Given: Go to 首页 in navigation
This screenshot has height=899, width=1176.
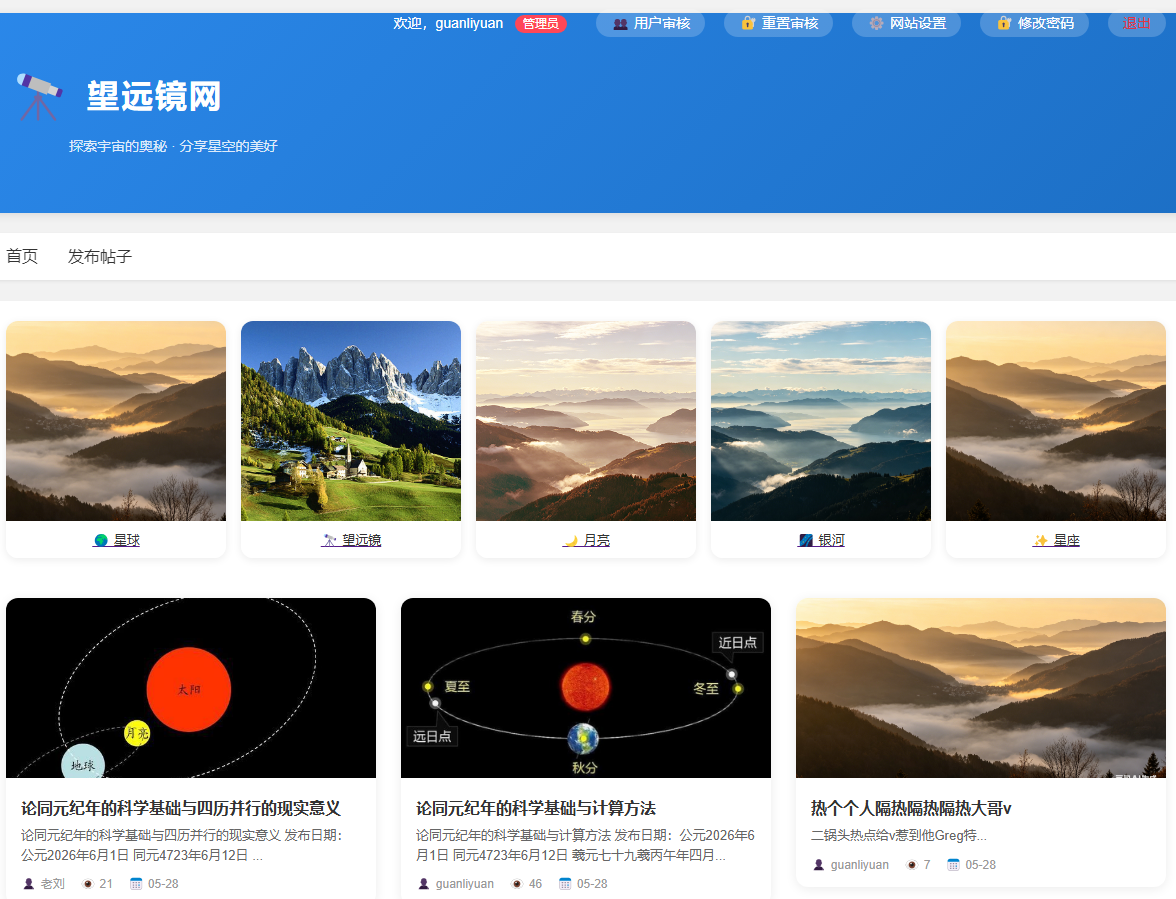Looking at the screenshot, I should coord(22,256).
